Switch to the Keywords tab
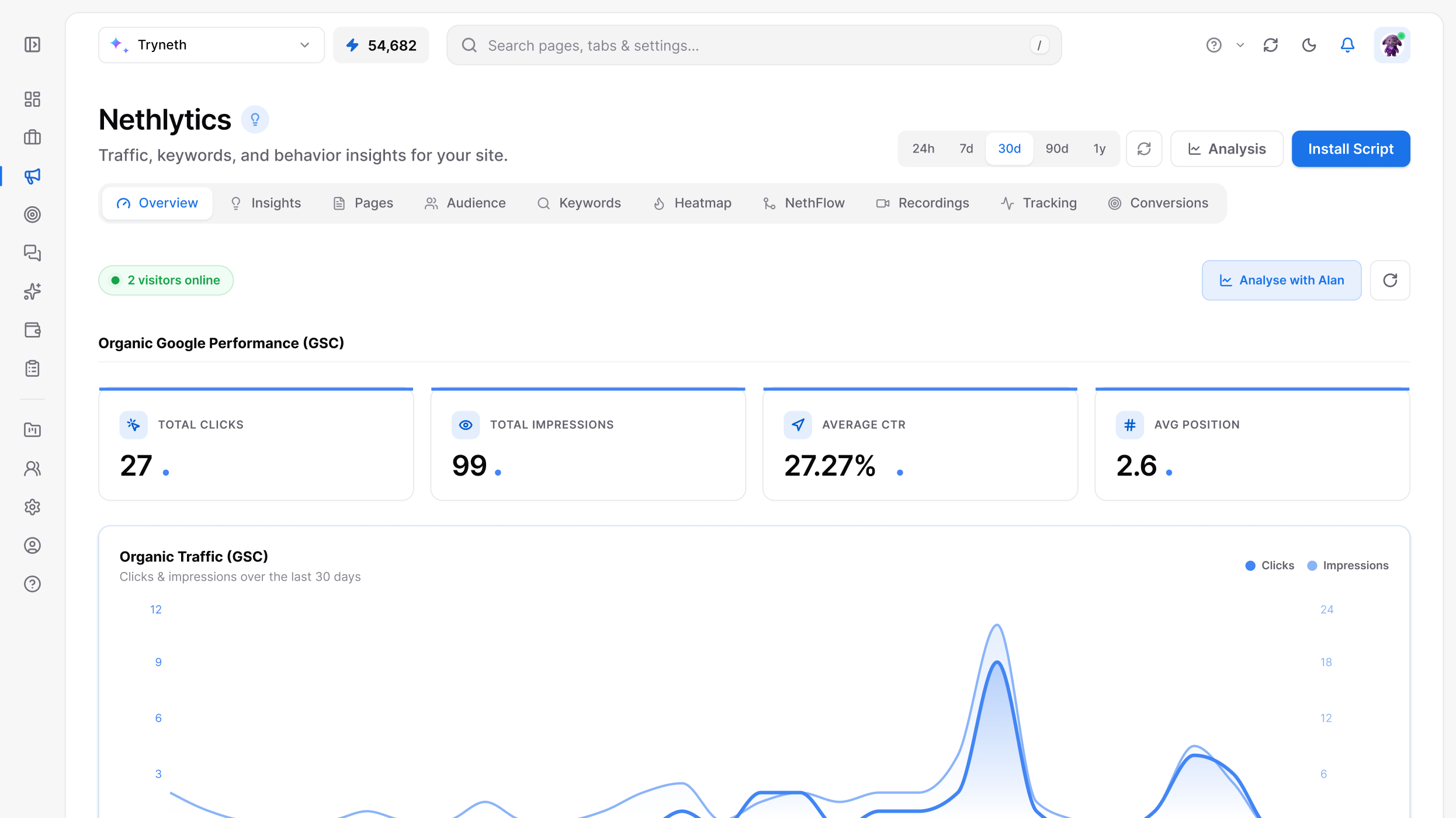 coord(579,203)
